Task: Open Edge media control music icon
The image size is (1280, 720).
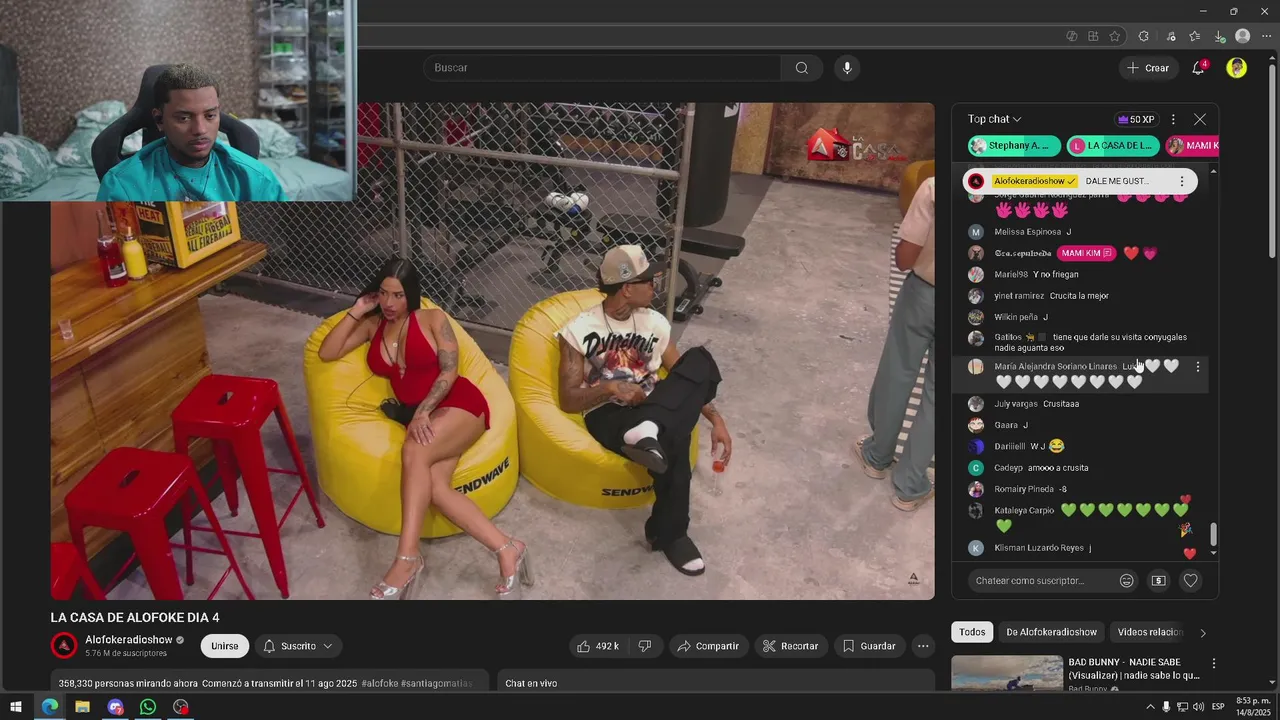Action: point(1171,36)
